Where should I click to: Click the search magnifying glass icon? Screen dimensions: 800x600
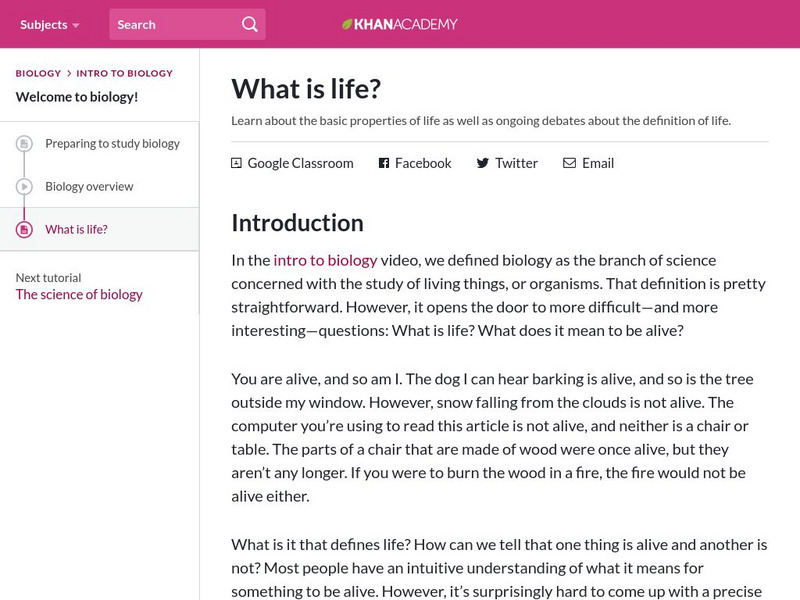pyautogui.click(x=249, y=23)
